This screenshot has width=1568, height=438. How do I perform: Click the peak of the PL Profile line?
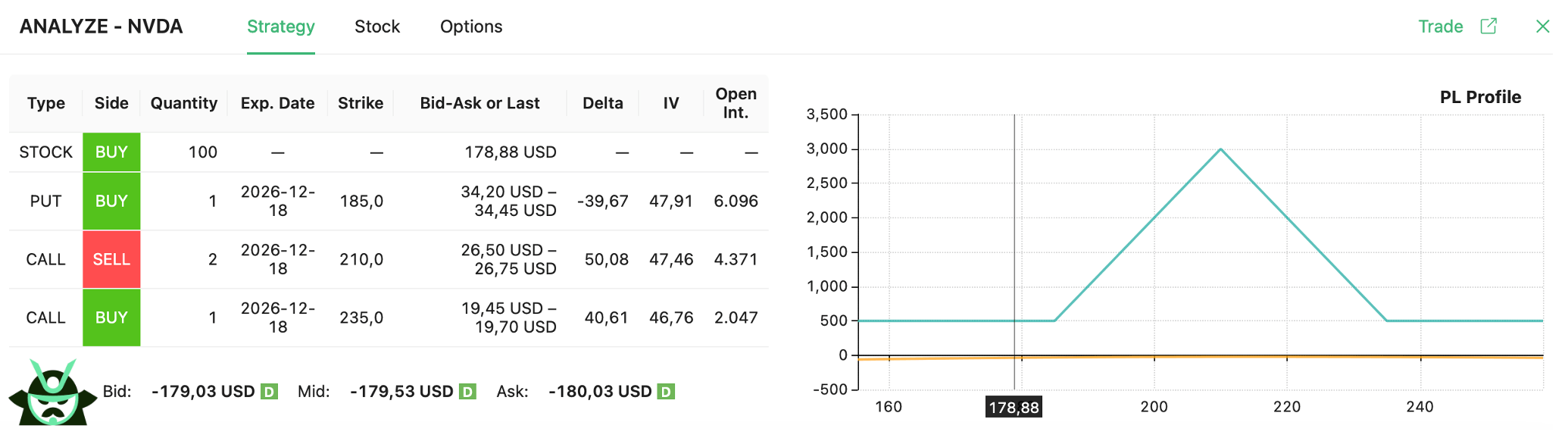pyautogui.click(x=1220, y=149)
